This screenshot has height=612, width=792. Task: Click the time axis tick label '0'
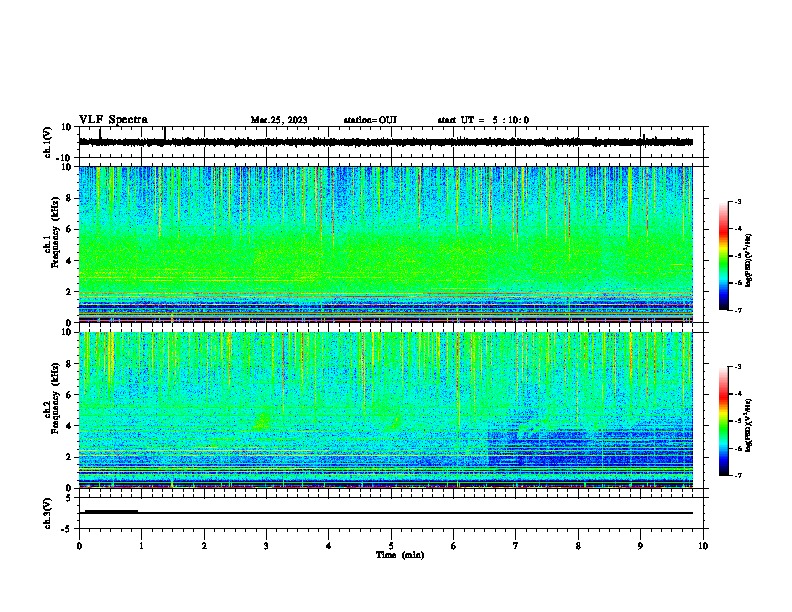[79, 546]
